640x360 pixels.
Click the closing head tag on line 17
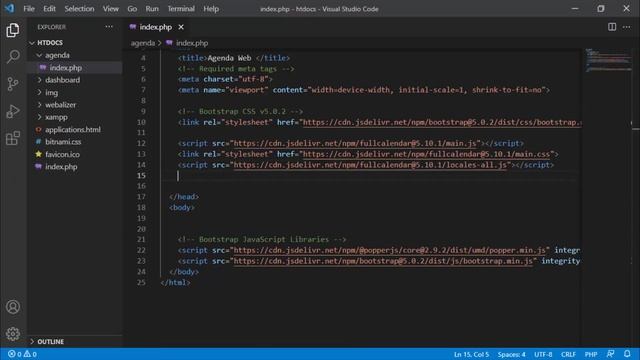(184, 197)
